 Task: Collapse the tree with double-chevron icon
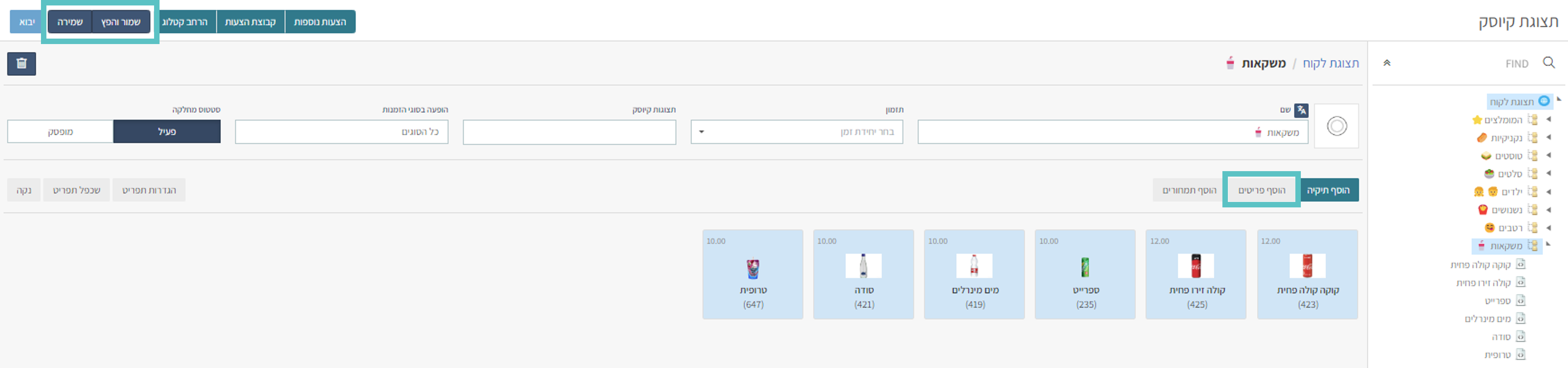pyautogui.click(x=1387, y=63)
